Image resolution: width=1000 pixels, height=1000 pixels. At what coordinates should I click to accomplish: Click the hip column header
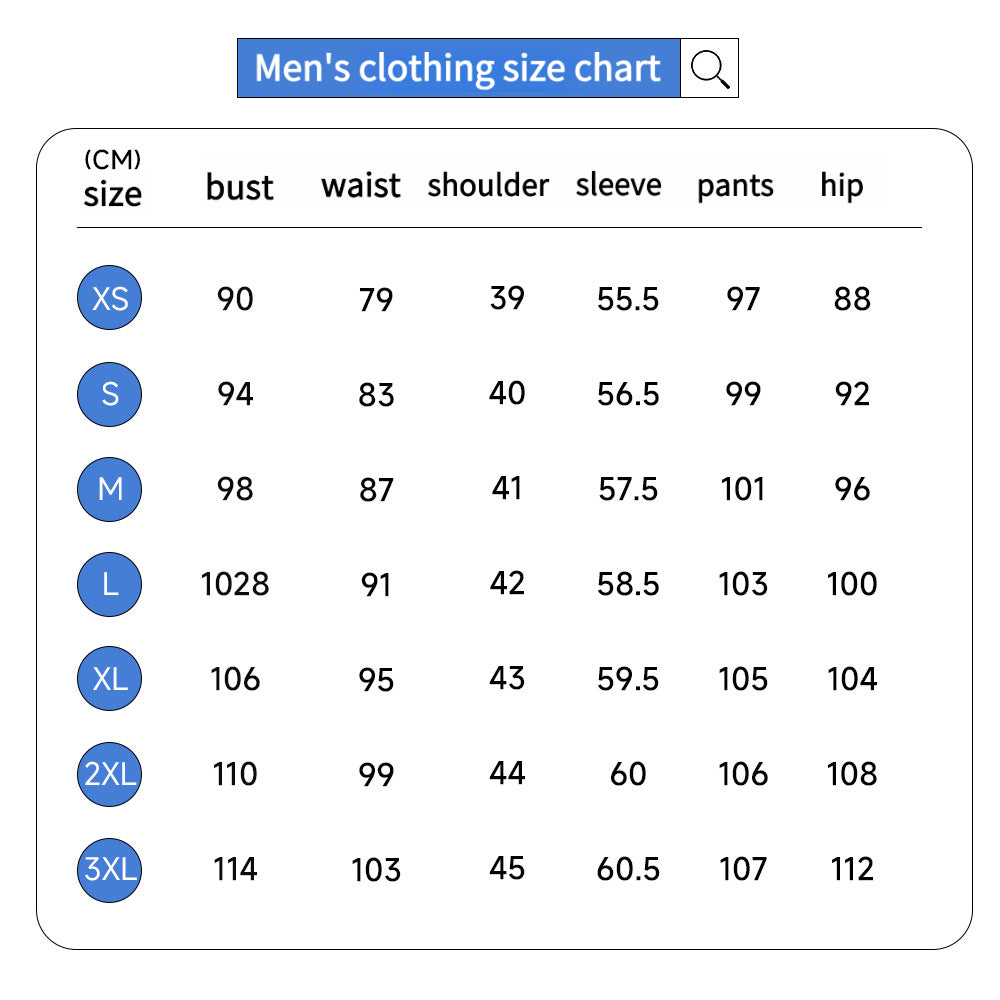[x=841, y=186]
